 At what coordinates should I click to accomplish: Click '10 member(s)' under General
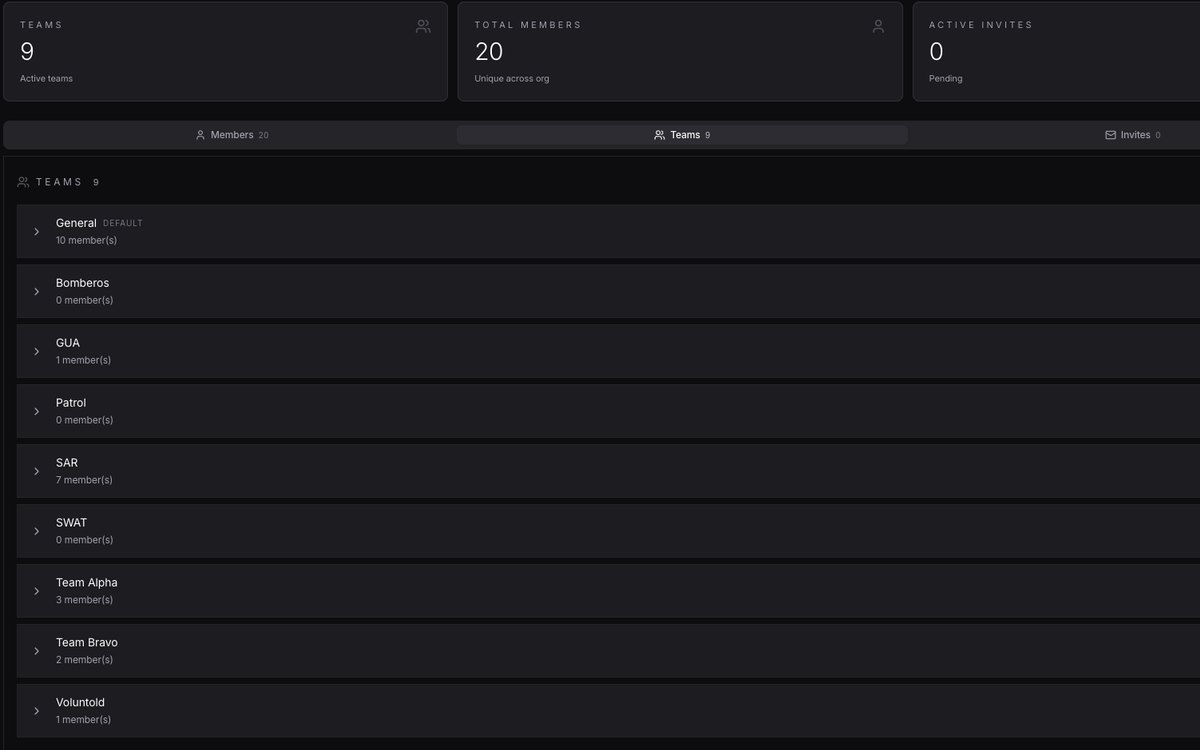[x=86, y=240]
